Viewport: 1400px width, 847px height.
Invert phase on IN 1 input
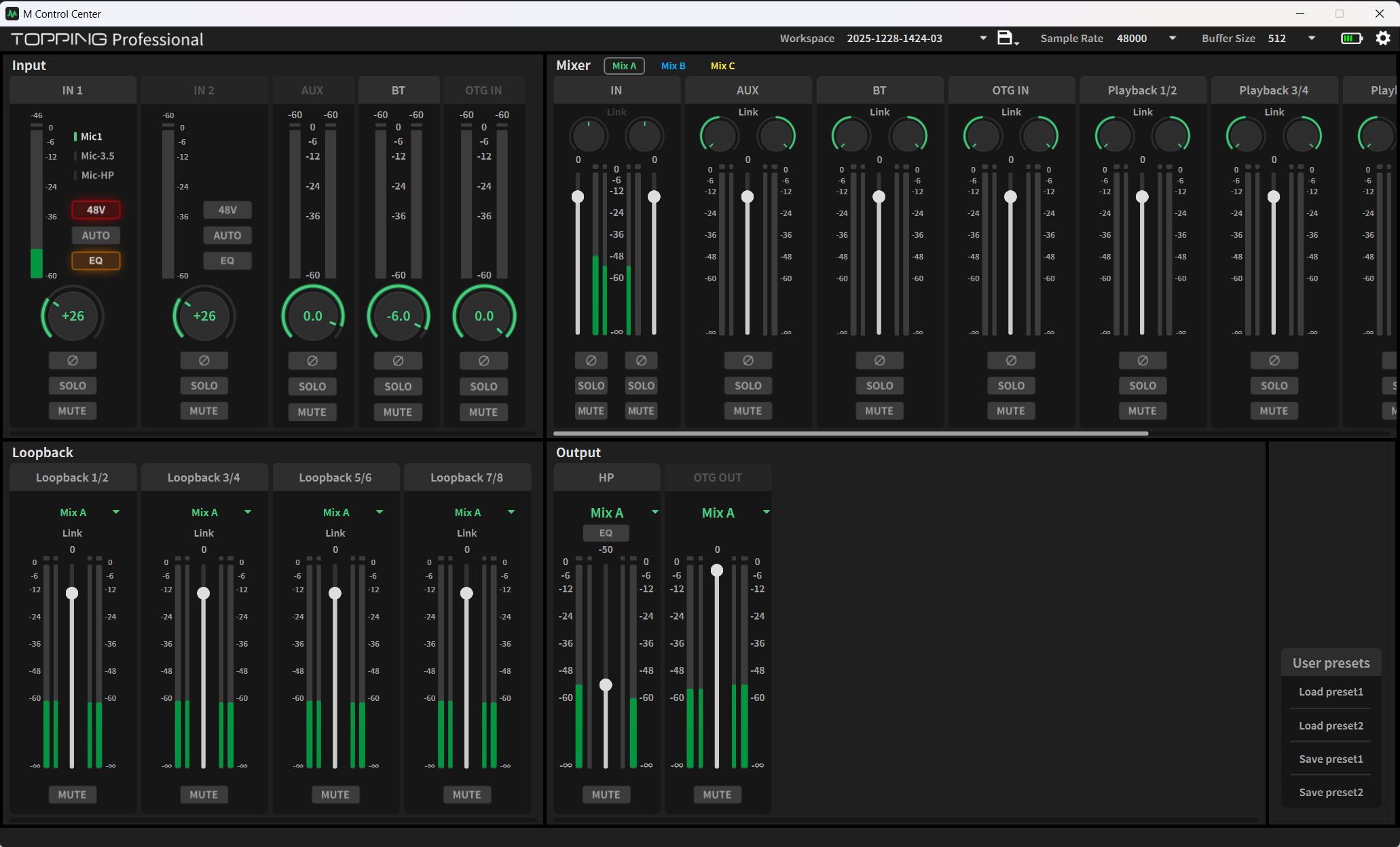[73, 361]
